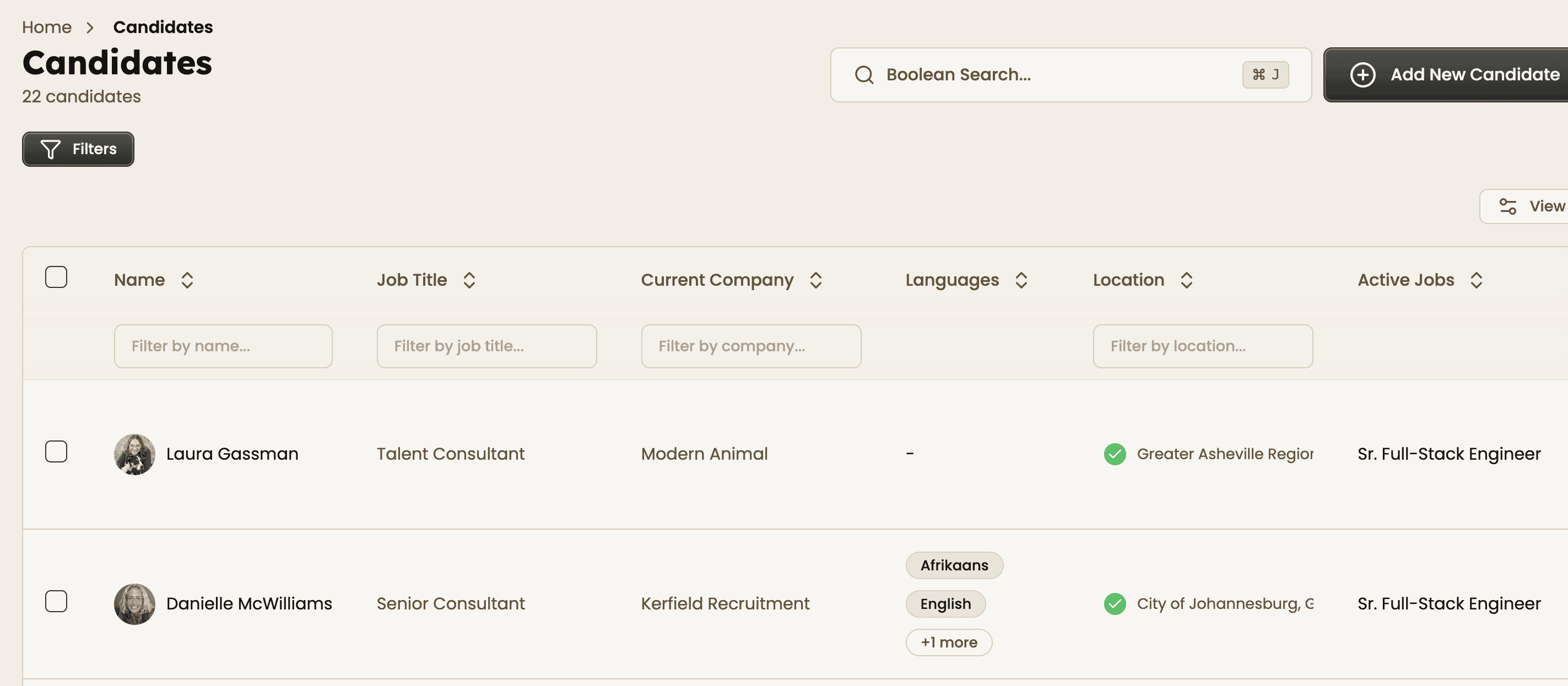Click the Boolean Search magnifier icon
This screenshot has width=1568, height=686.
[864, 75]
